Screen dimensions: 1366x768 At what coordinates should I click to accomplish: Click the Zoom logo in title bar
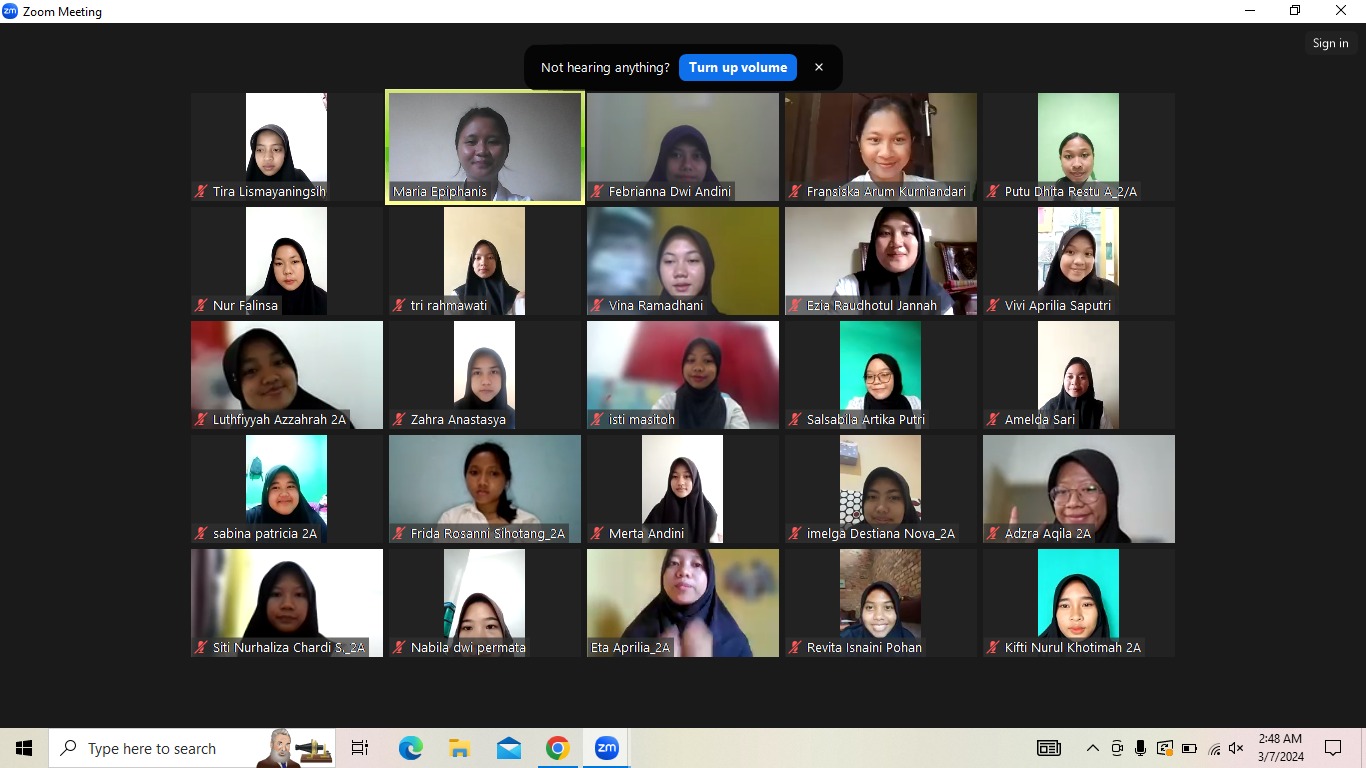coord(10,12)
